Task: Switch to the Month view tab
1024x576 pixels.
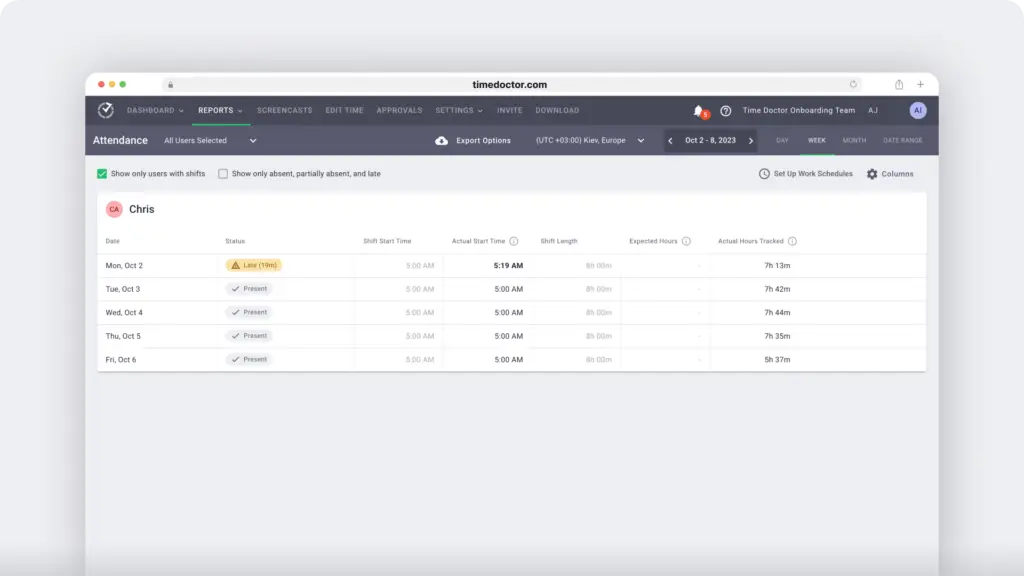Action: [854, 141]
